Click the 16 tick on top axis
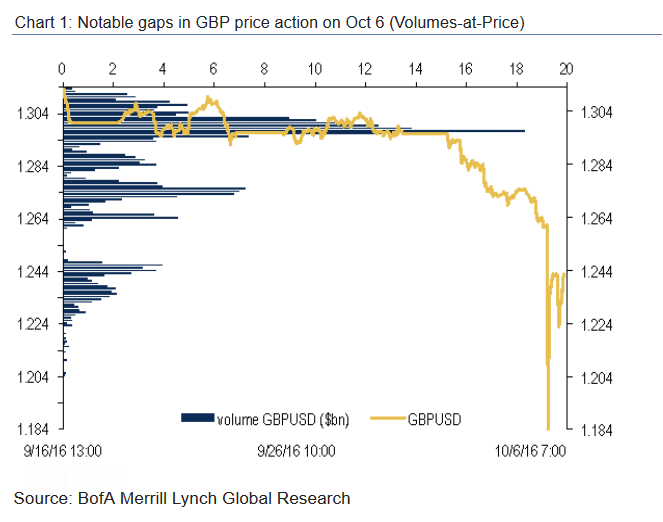Image resolution: width=663 pixels, height=522 pixels. tap(465, 70)
